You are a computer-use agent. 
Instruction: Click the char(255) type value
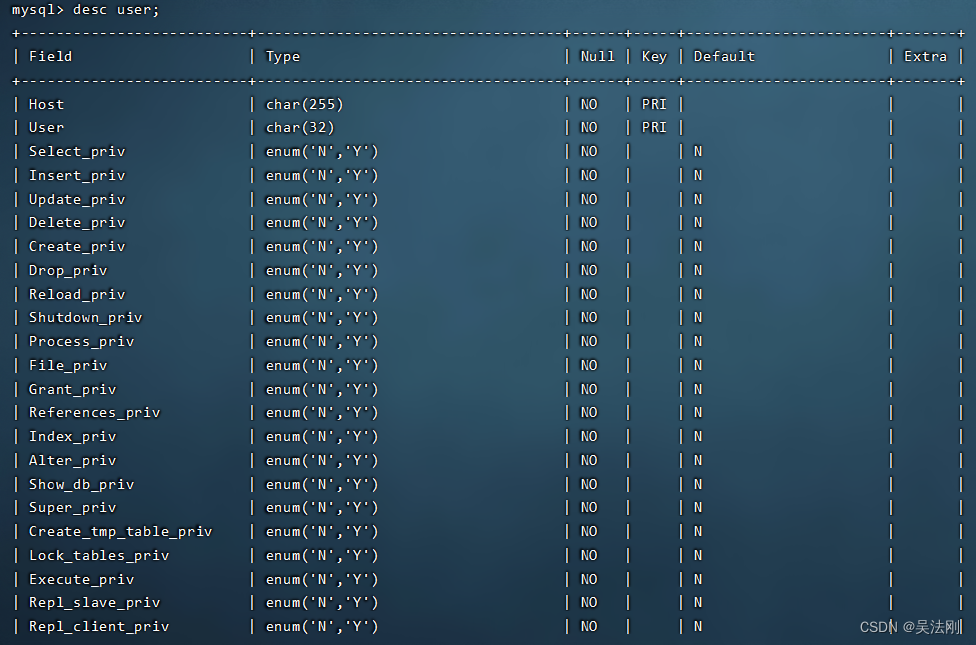[304, 105]
